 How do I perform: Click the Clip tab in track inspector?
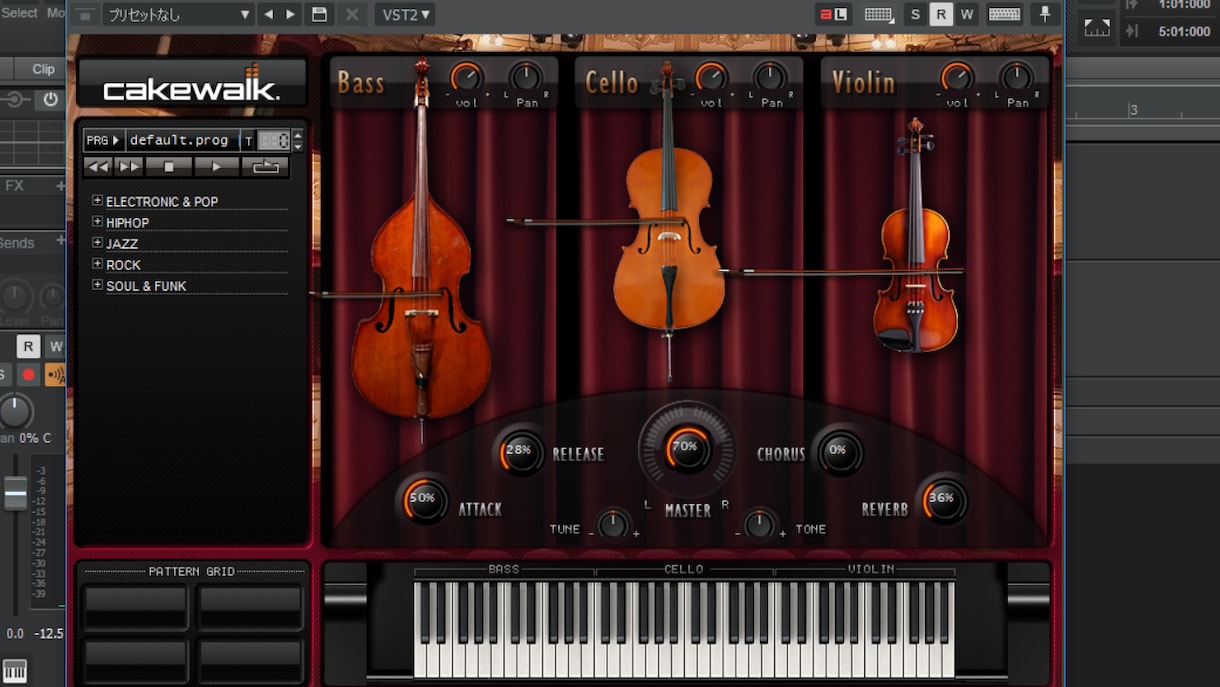pyautogui.click(x=43, y=69)
